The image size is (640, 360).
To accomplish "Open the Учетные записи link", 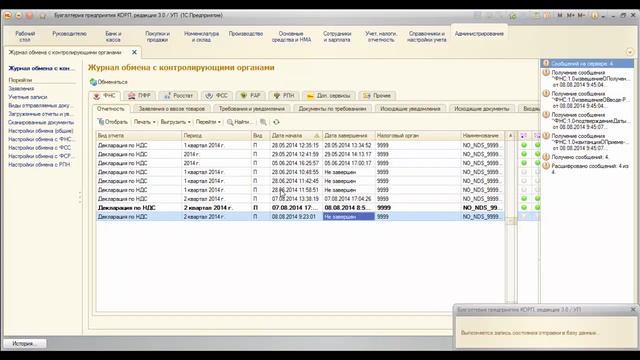I will (28, 97).
